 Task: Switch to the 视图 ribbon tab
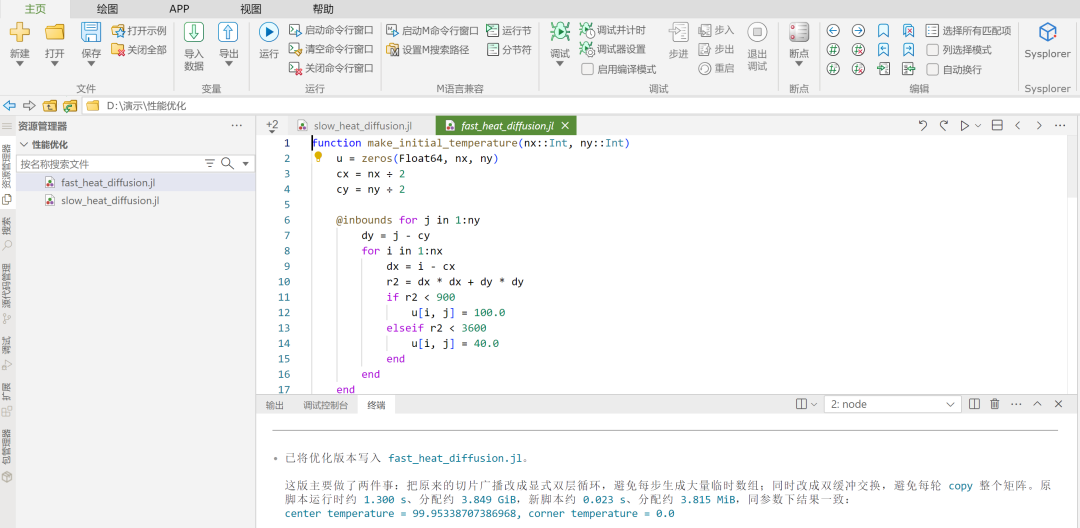click(251, 9)
